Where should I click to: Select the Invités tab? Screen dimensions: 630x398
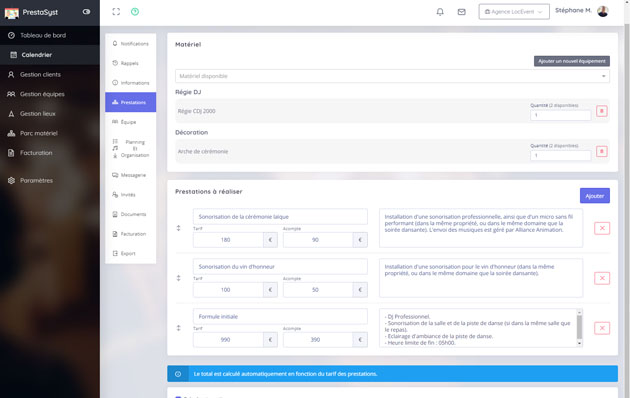pos(131,195)
